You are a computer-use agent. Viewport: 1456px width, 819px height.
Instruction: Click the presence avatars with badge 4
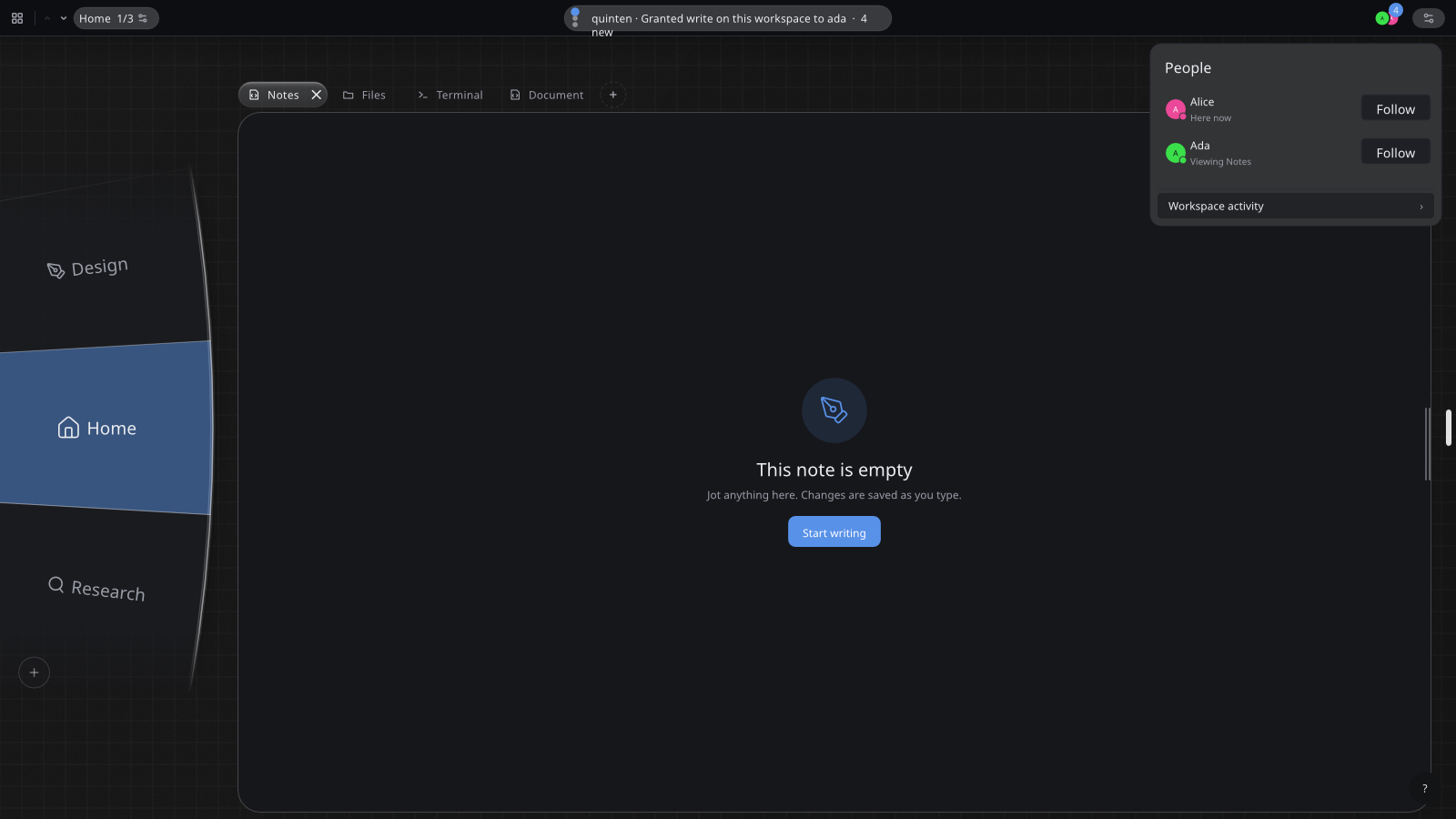(x=1388, y=17)
